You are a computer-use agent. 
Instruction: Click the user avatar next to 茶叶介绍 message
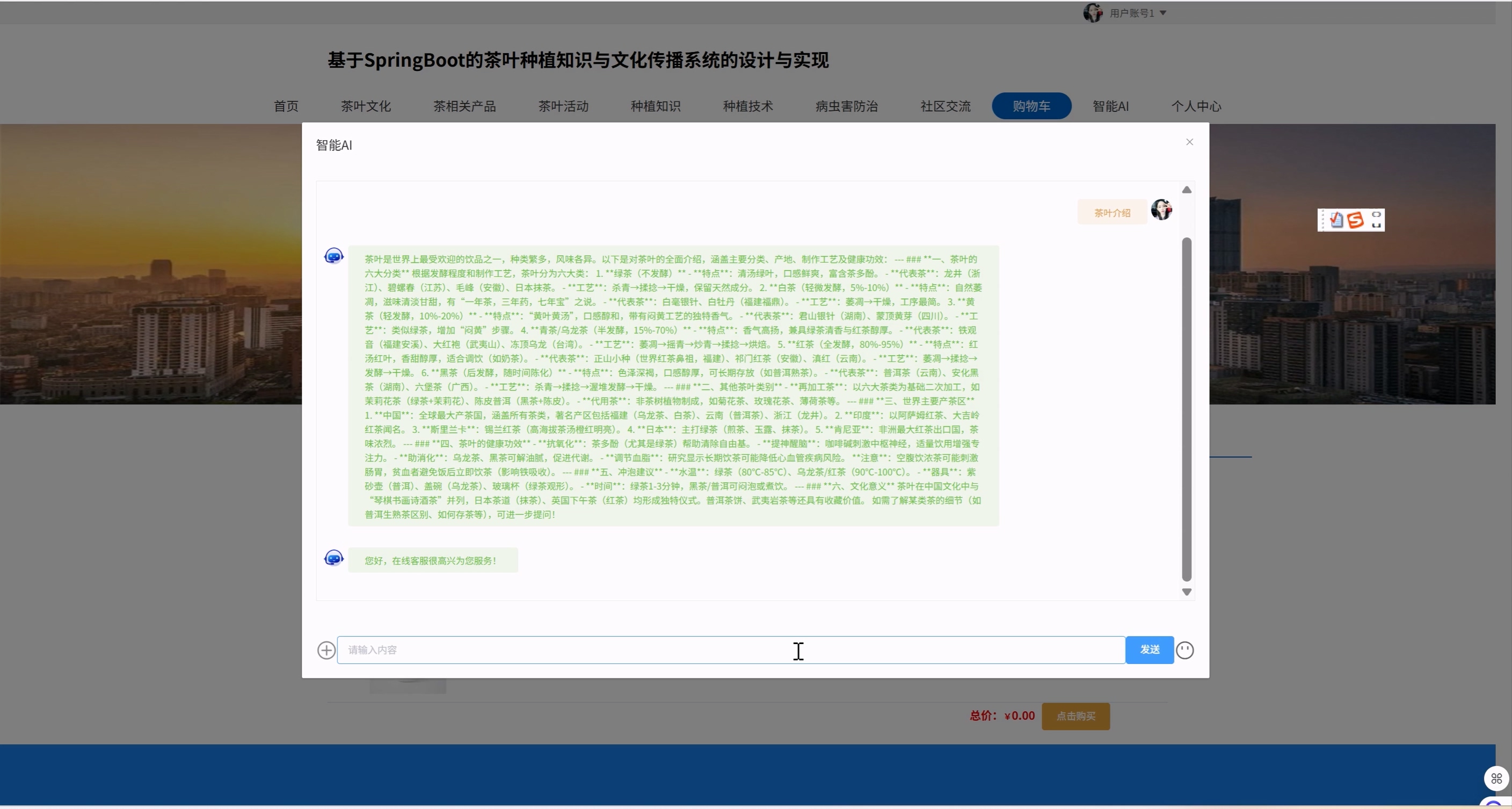coord(1161,210)
